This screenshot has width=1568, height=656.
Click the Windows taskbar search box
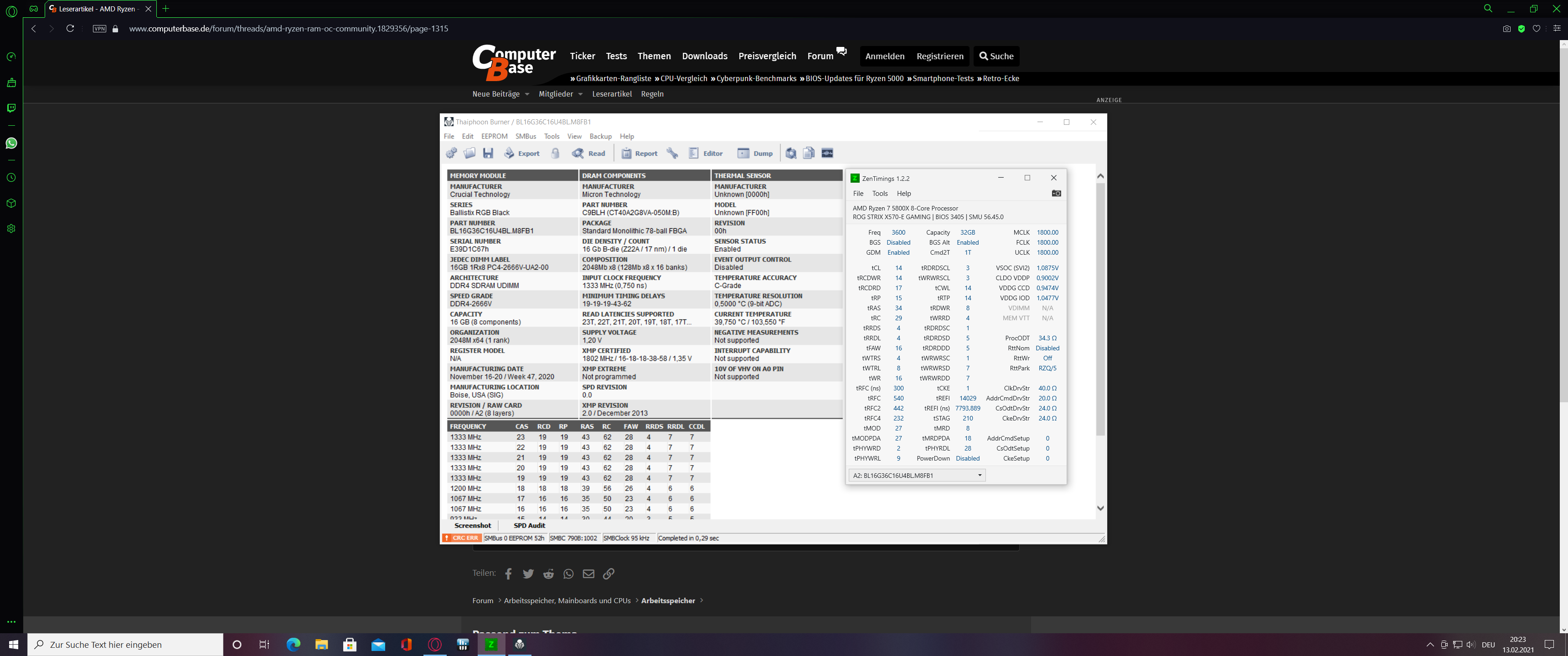tap(125, 645)
